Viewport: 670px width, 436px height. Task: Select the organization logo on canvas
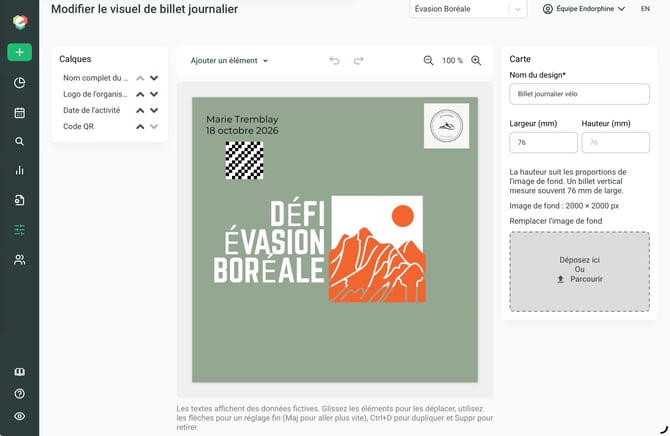pyautogui.click(x=447, y=126)
